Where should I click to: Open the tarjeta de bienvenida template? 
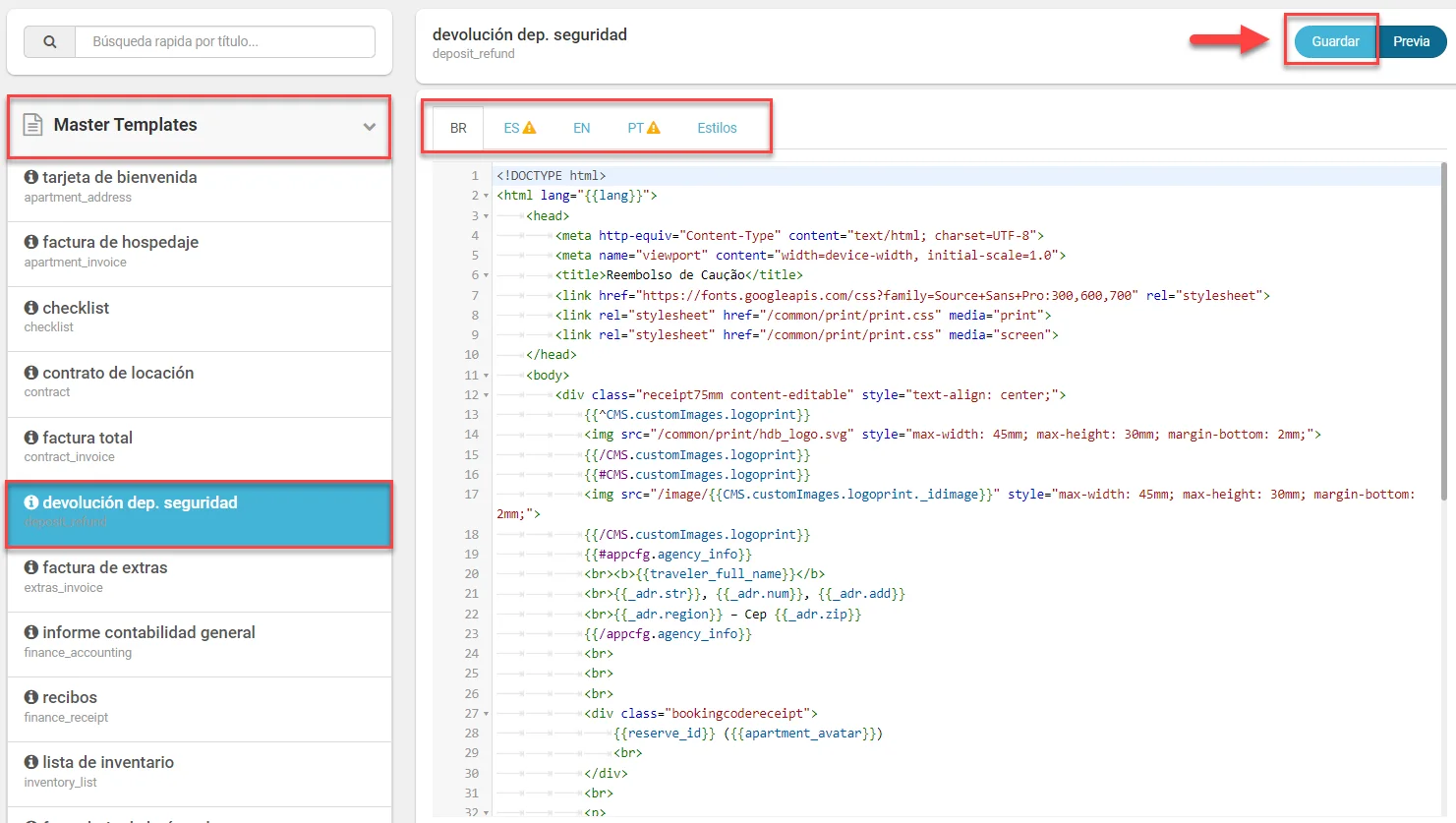click(200, 189)
